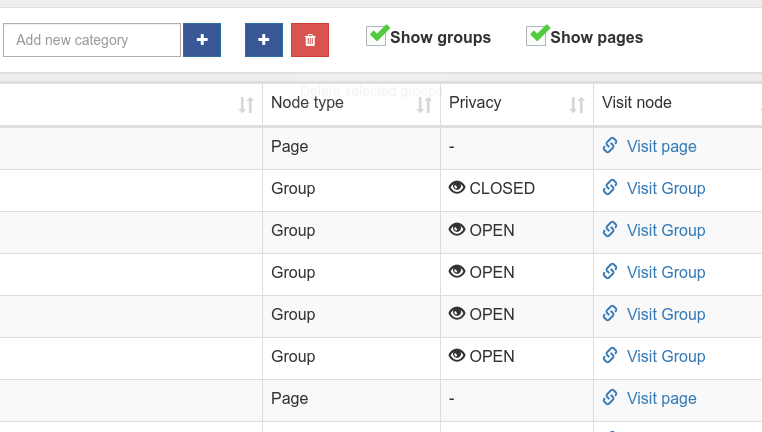Uncheck the Show groups checkbox
The height and width of the screenshot is (432, 762).
click(x=377, y=36)
